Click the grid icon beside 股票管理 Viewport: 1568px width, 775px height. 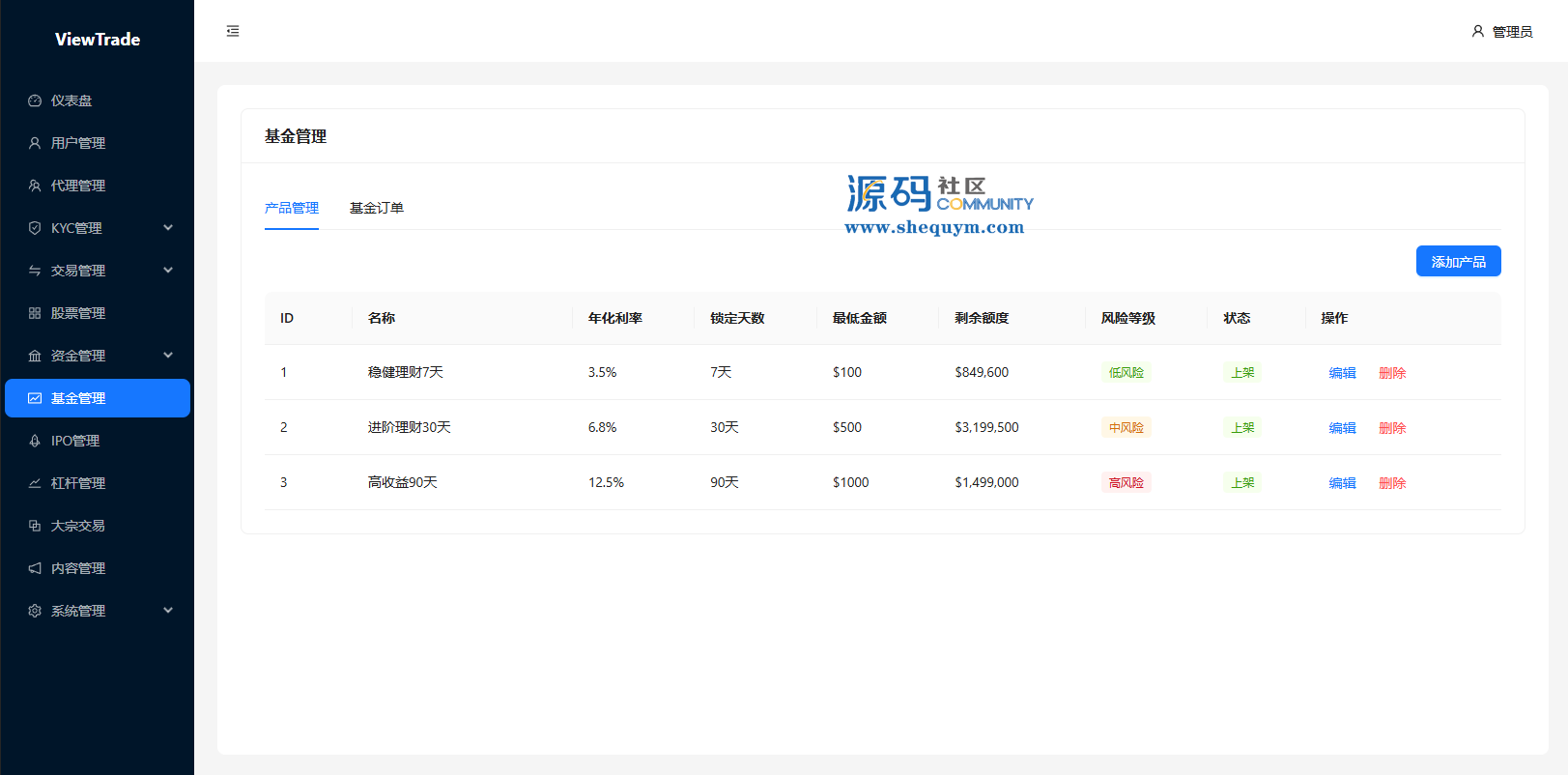pos(35,313)
